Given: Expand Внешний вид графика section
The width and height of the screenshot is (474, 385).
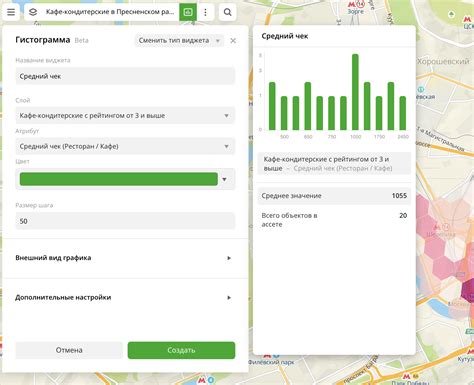Looking at the screenshot, I should point(125,258).
